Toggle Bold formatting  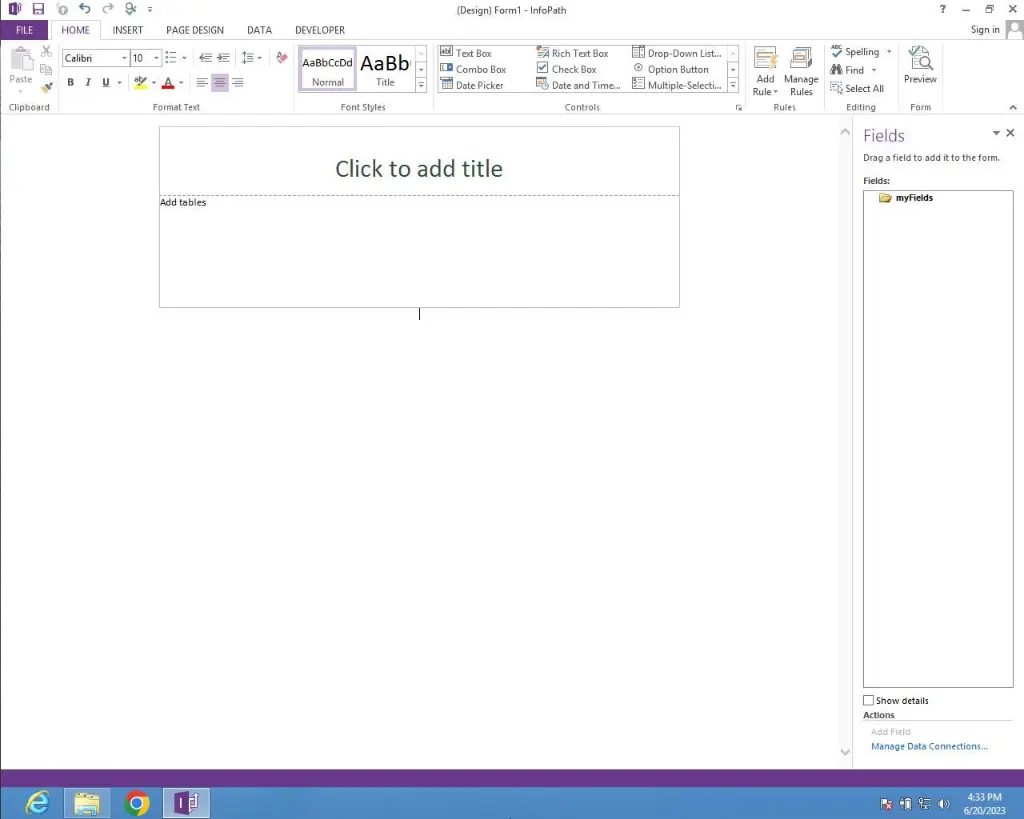pyautogui.click(x=70, y=83)
